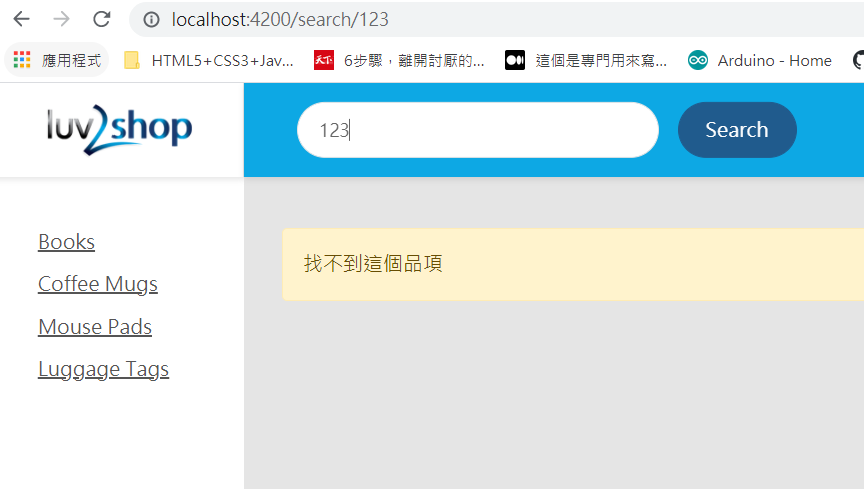Go back with the browser back arrow
864x489 pixels.
click(x=21, y=19)
